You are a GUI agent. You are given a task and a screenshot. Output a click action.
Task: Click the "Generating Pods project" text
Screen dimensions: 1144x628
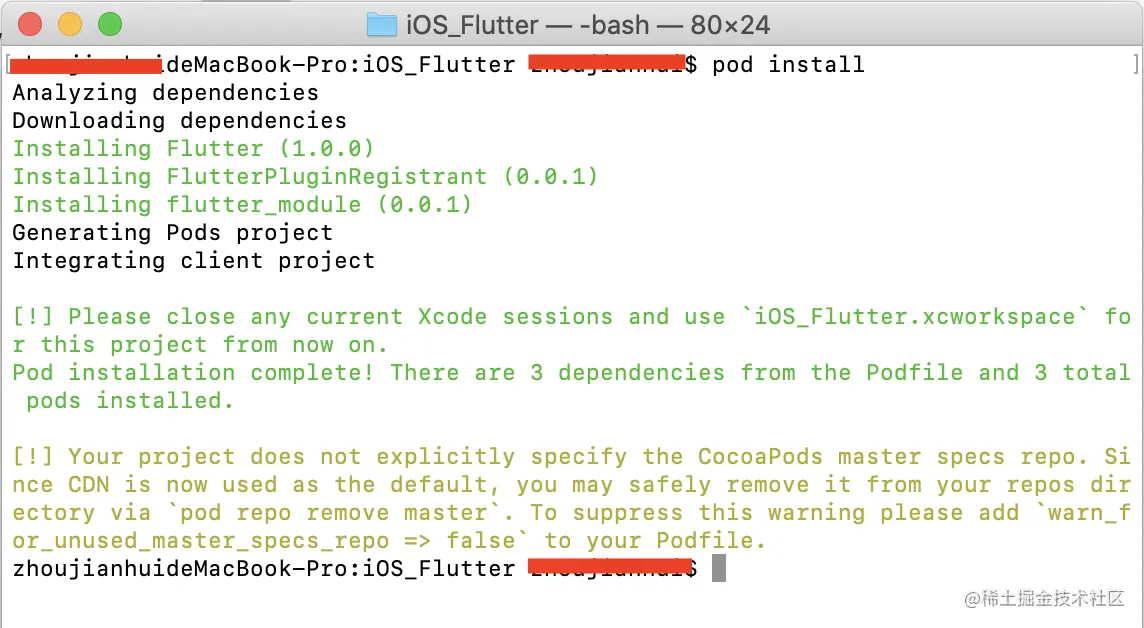point(172,232)
